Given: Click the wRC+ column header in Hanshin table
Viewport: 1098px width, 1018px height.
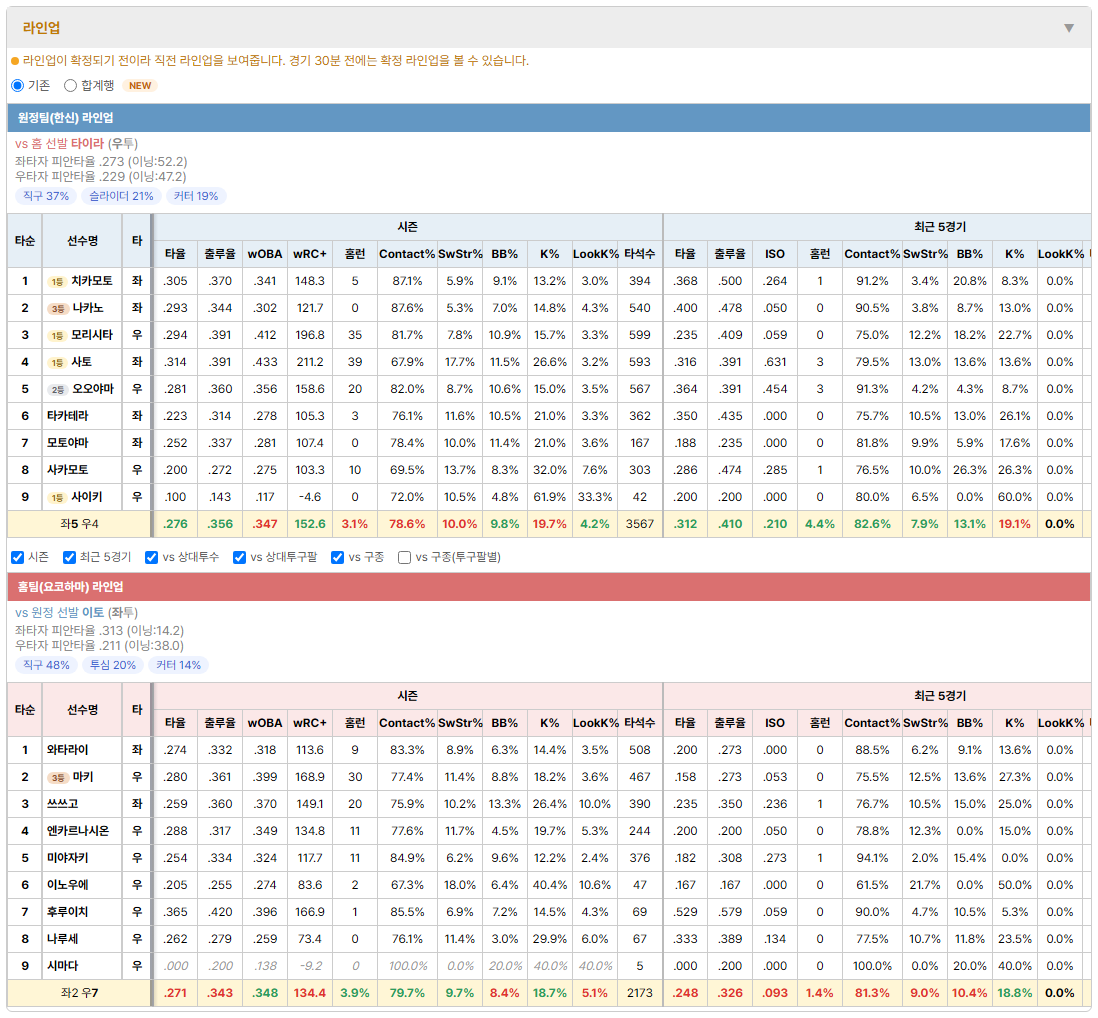Looking at the screenshot, I should 310,254.
